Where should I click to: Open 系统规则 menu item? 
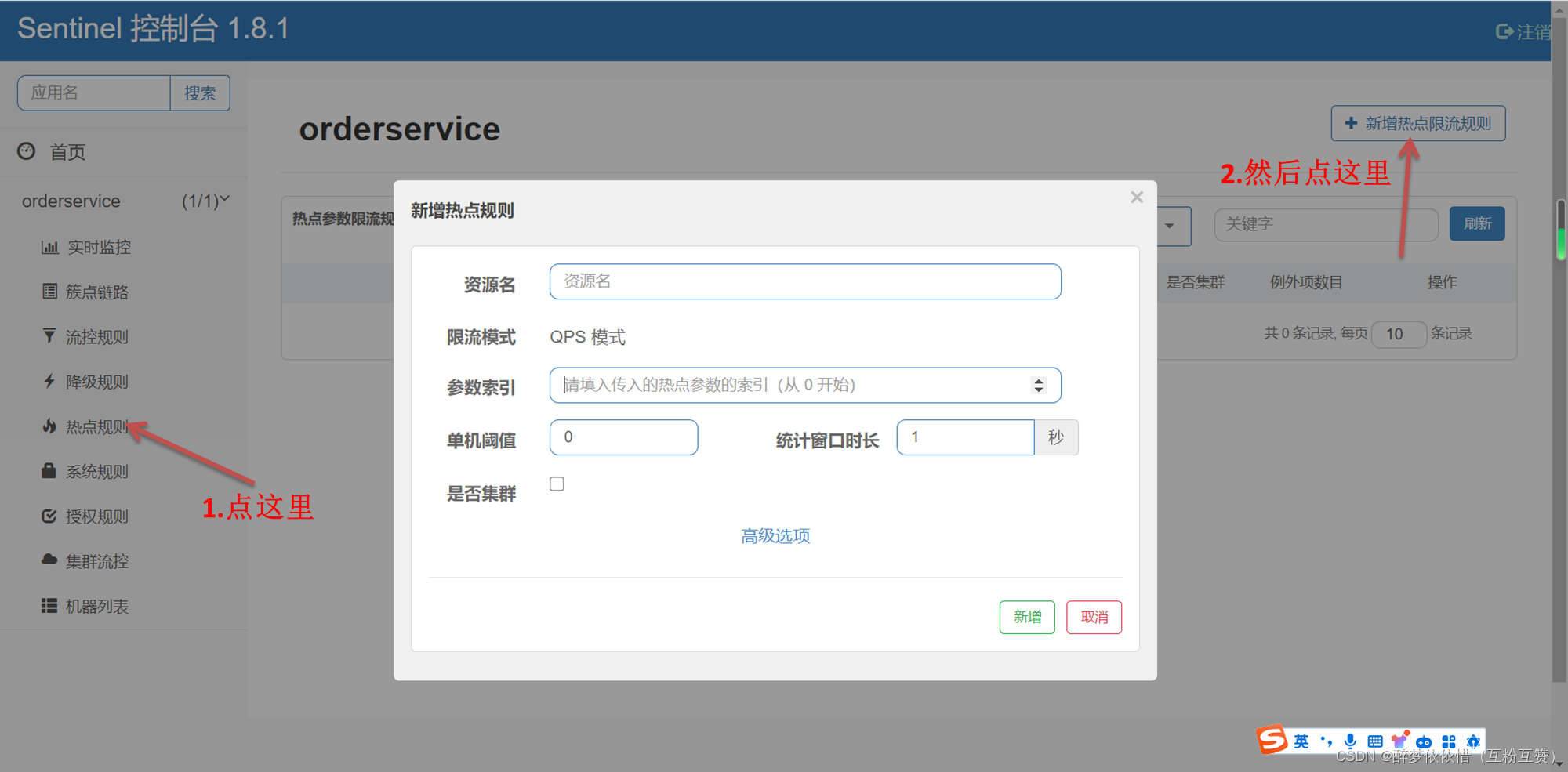coord(97,471)
